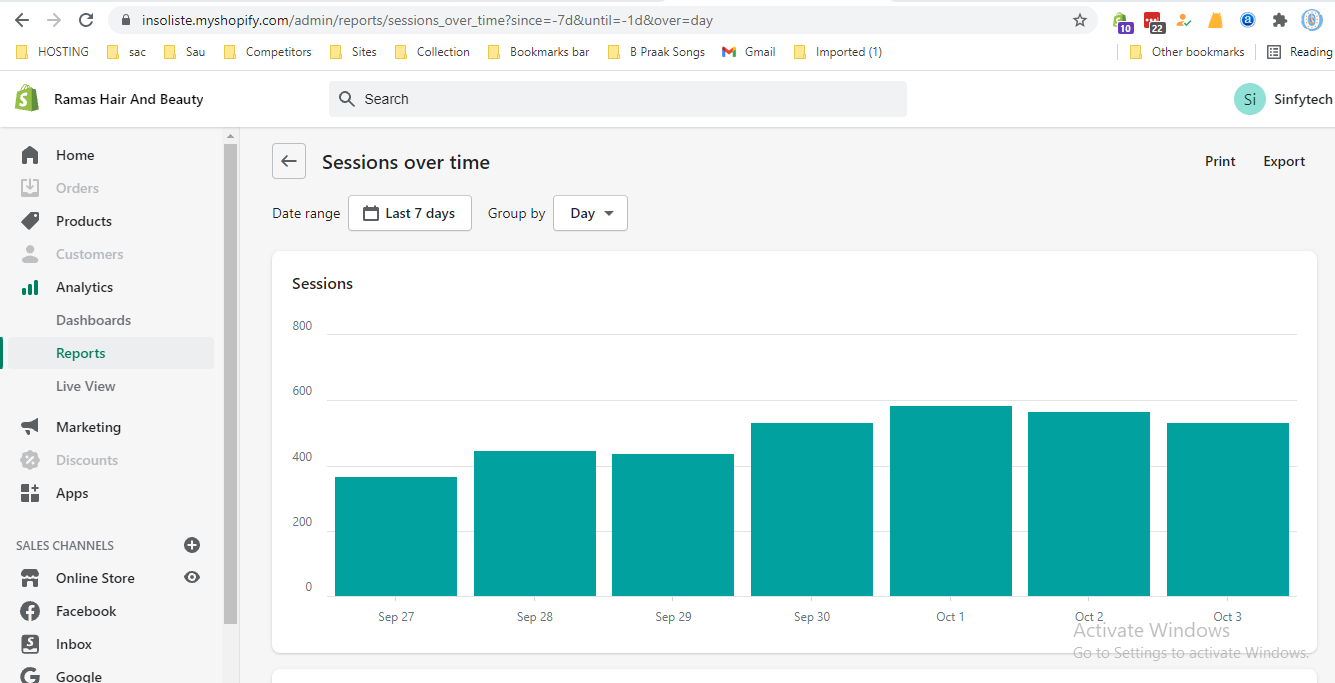Image resolution: width=1335 pixels, height=683 pixels.
Task: Open Marketing in the sidebar
Action: [88, 427]
